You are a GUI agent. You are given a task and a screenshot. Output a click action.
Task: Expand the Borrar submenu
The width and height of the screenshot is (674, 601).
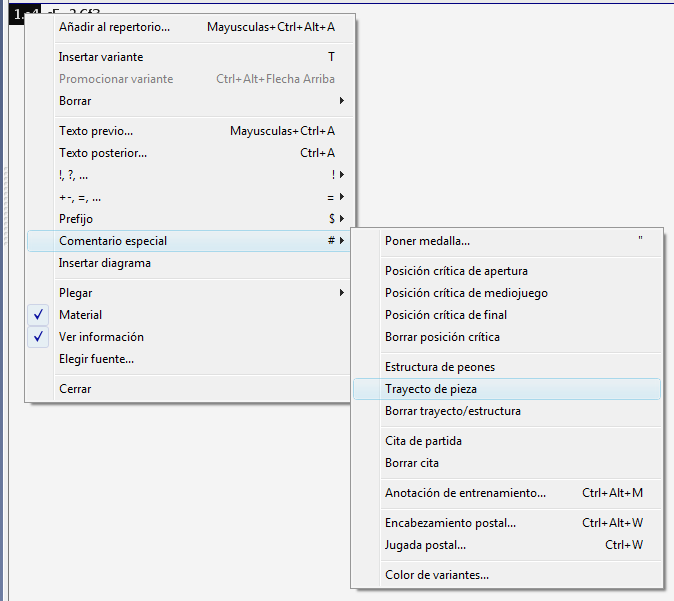[x=190, y=101]
